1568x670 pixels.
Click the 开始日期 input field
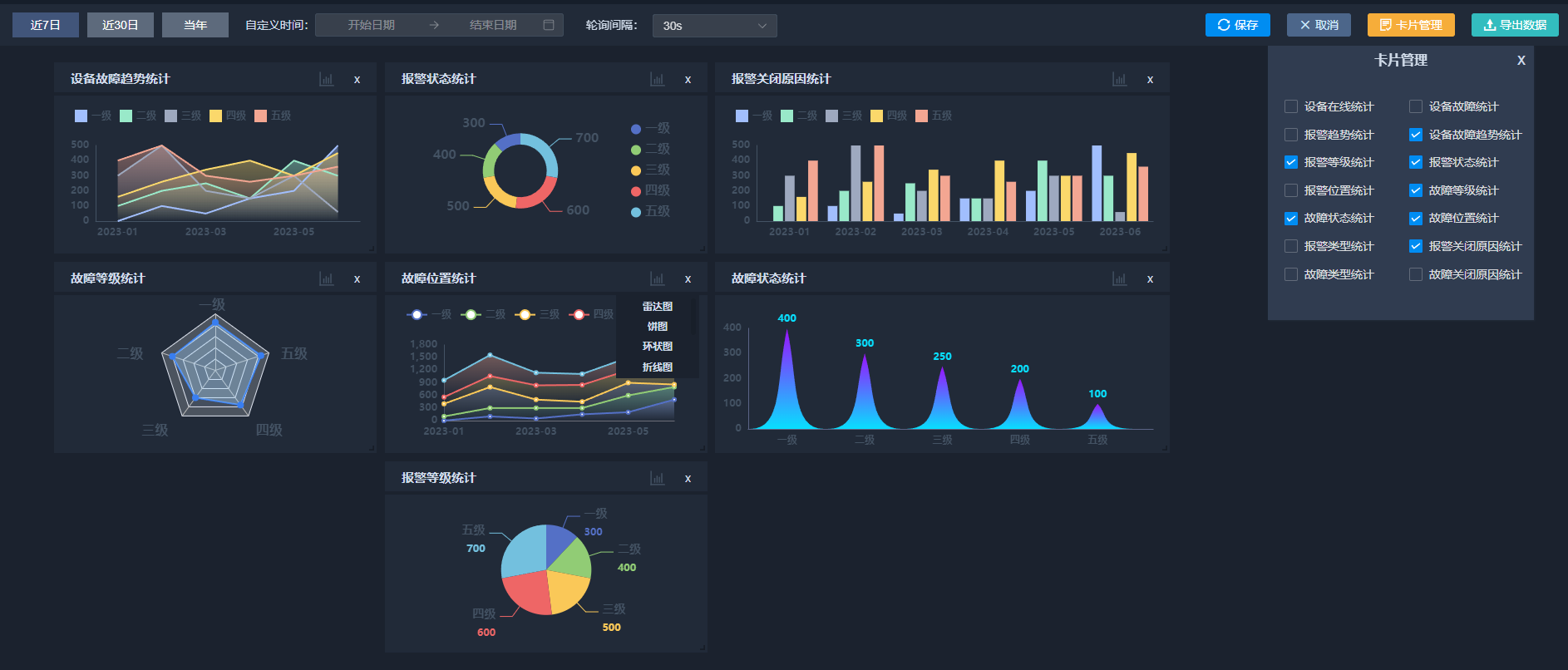(371, 25)
